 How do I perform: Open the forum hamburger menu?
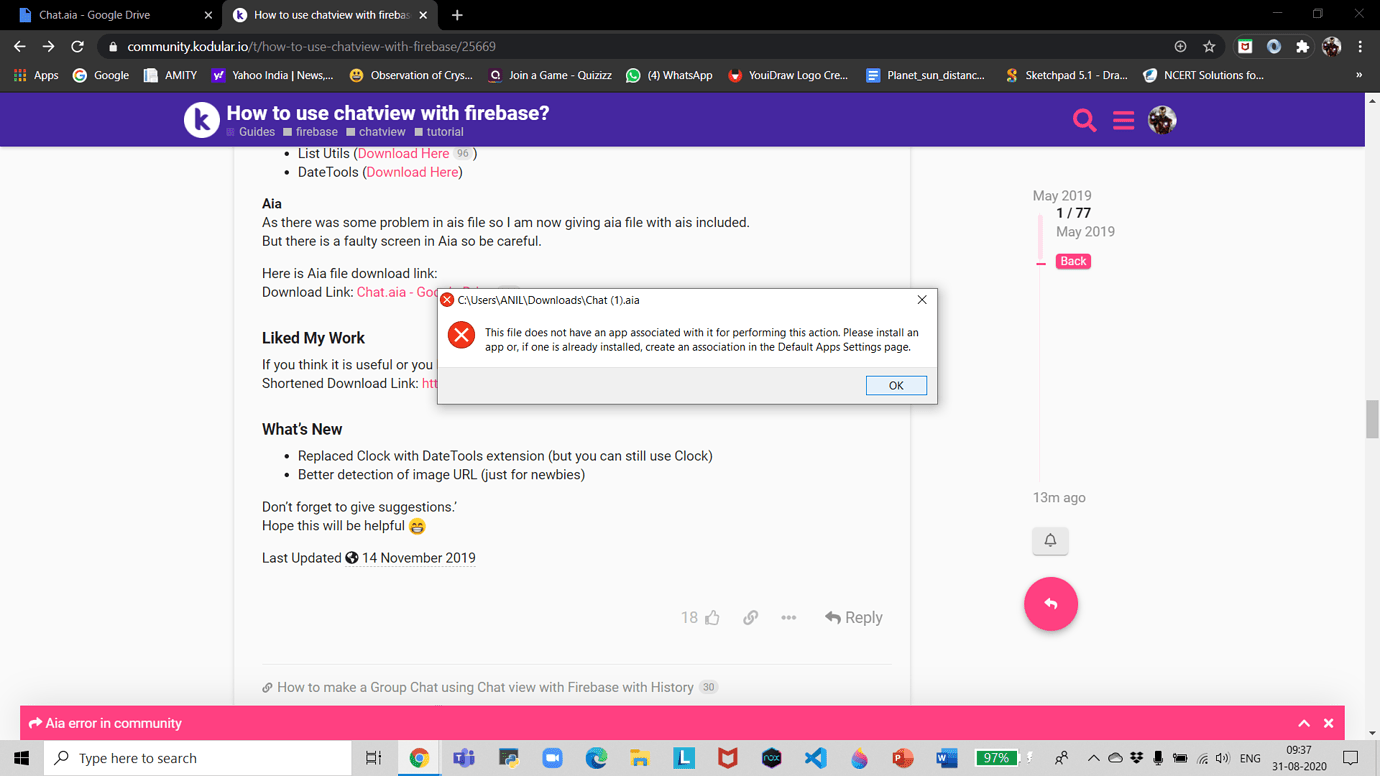click(1123, 120)
